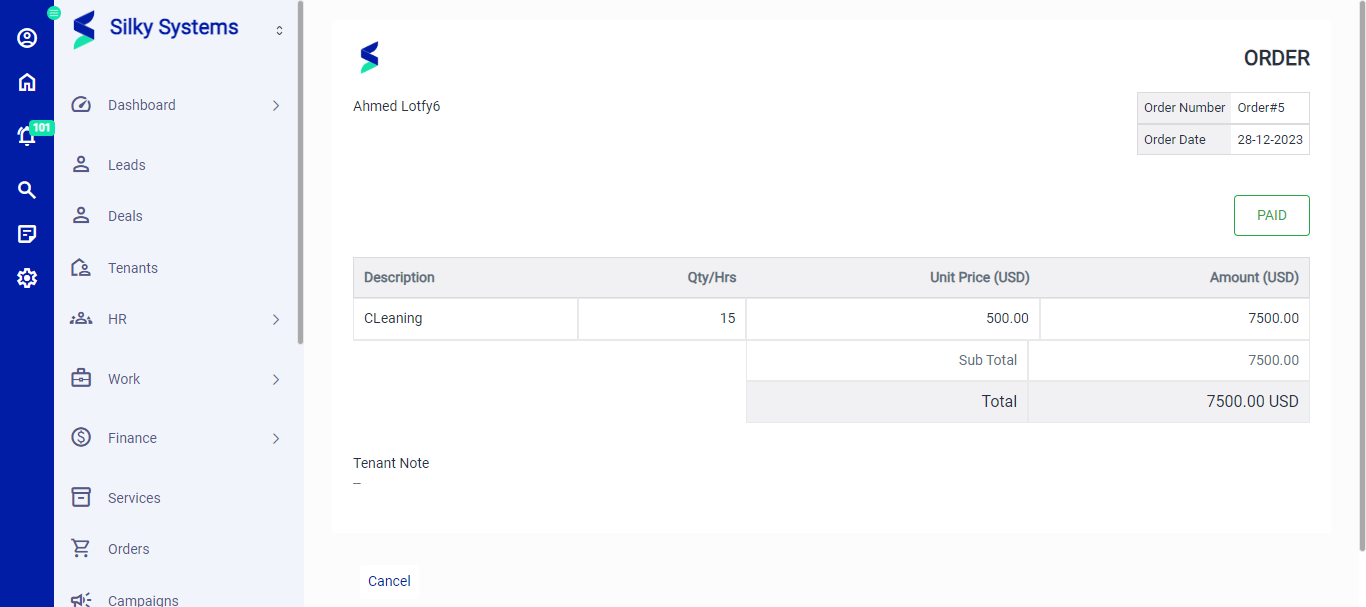The width and height of the screenshot is (1366, 607).
Task: Click the Dashboard speedometer icon
Action: click(81, 105)
